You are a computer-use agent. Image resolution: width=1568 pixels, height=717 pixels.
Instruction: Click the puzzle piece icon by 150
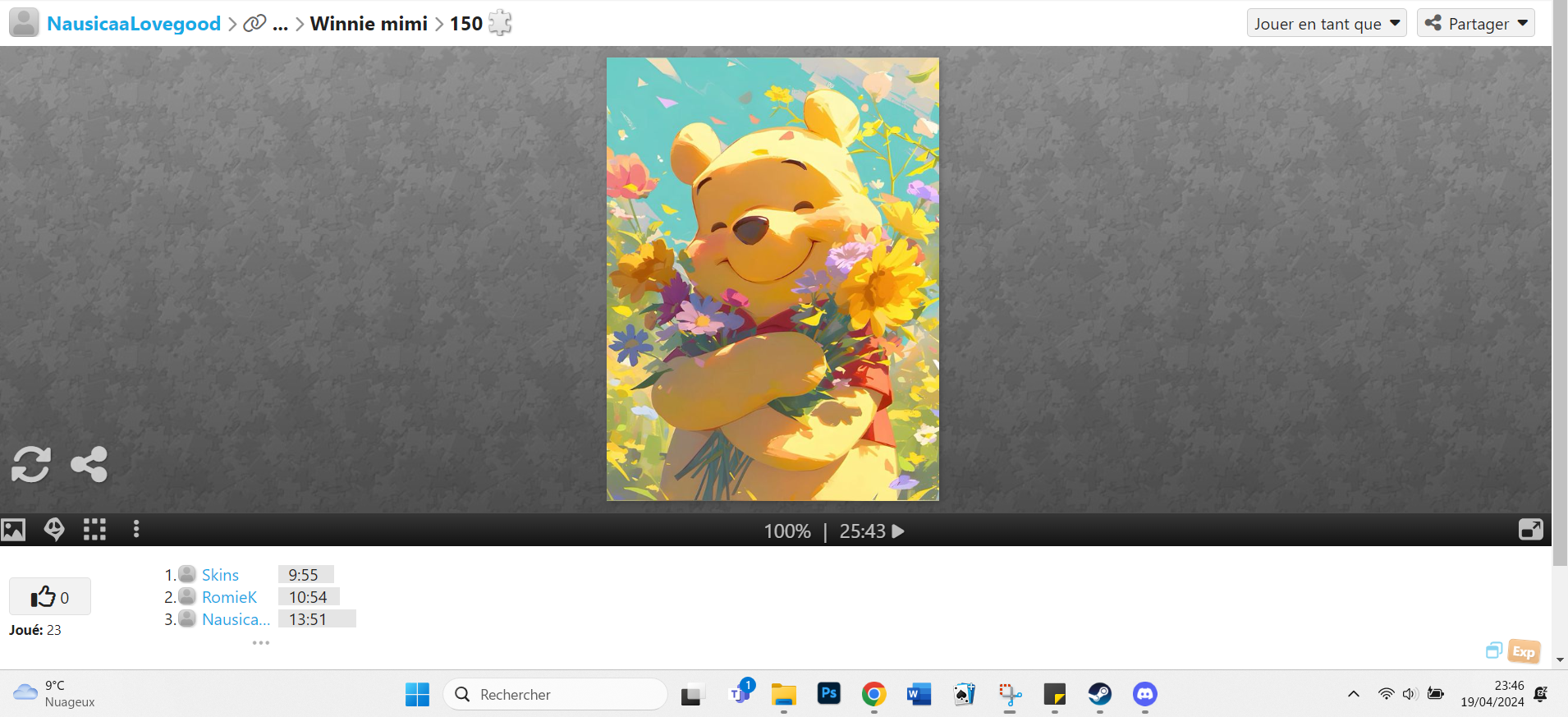(500, 23)
